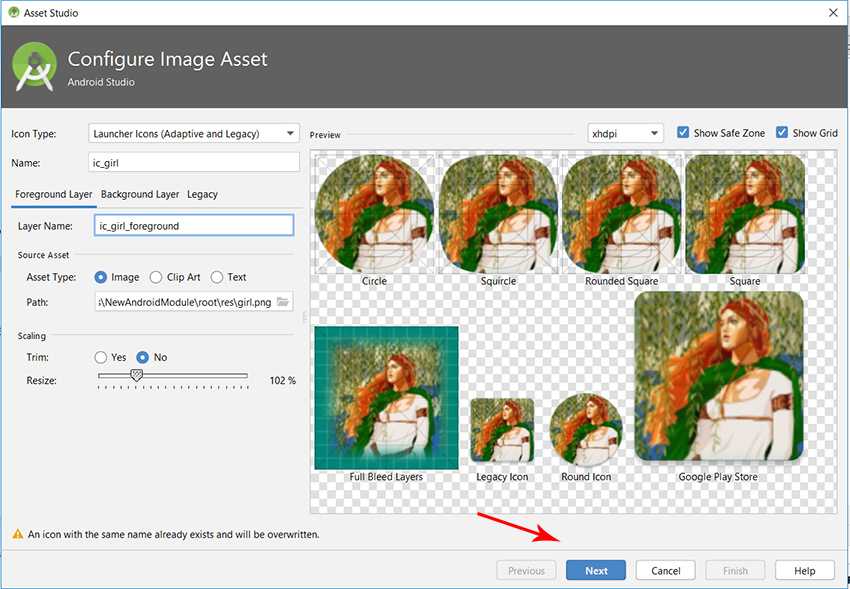Viewport: 850px width, 589px height.
Task: Click the Resize slider handle
Action: coord(137,375)
